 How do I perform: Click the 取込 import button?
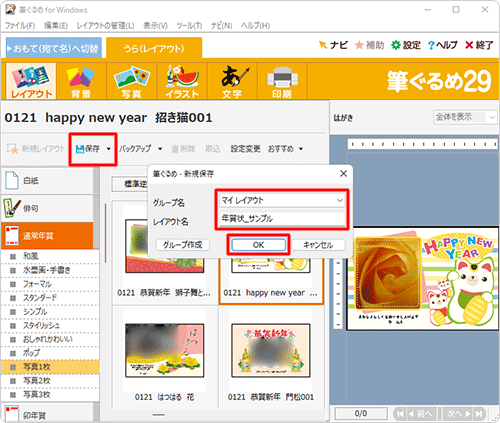pos(213,149)
